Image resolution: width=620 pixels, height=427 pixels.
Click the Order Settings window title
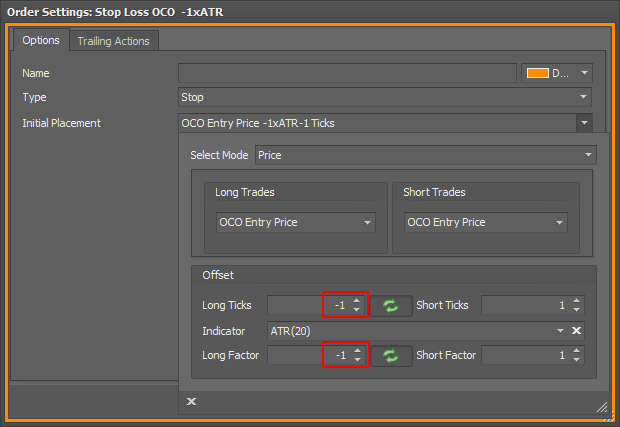coord(115,12)
